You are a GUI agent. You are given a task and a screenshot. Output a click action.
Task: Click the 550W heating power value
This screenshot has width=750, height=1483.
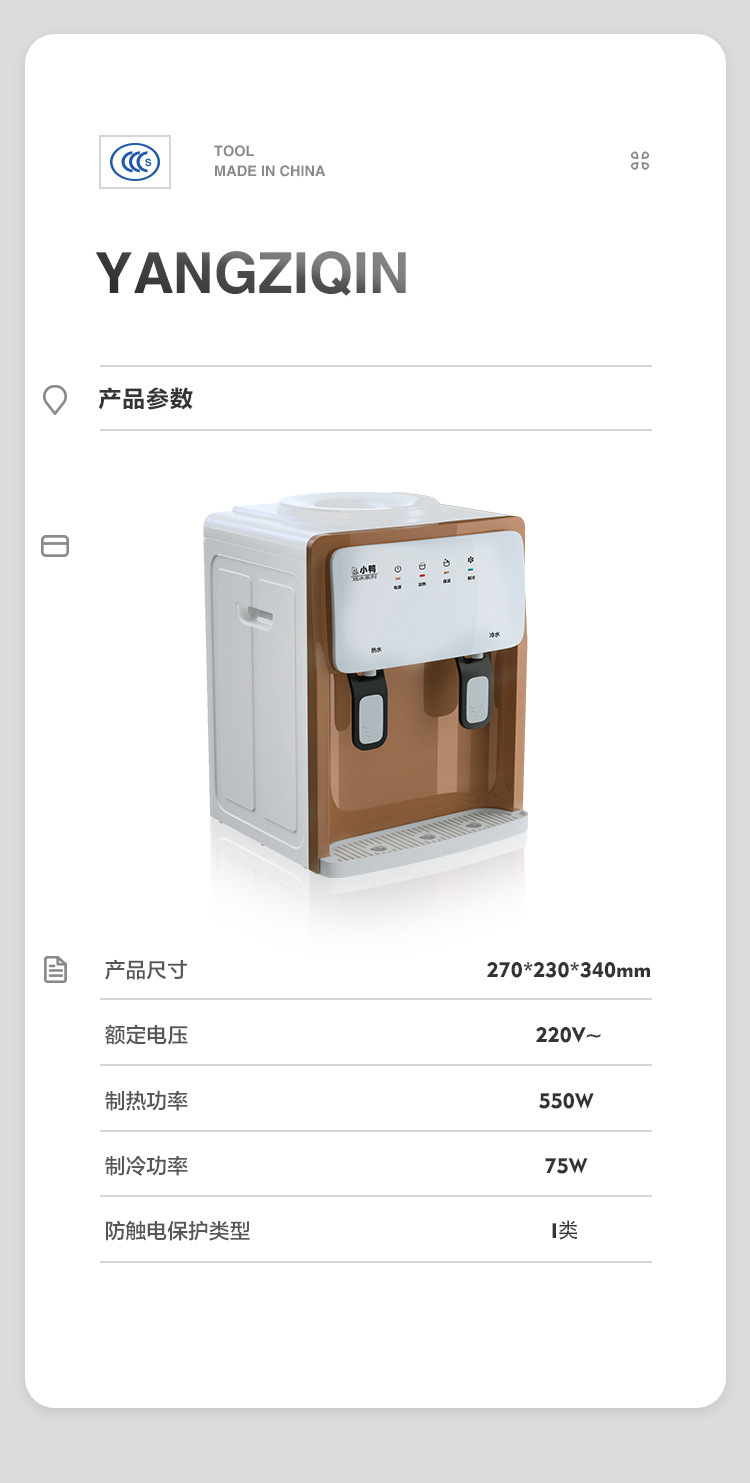click(566, 1101)
